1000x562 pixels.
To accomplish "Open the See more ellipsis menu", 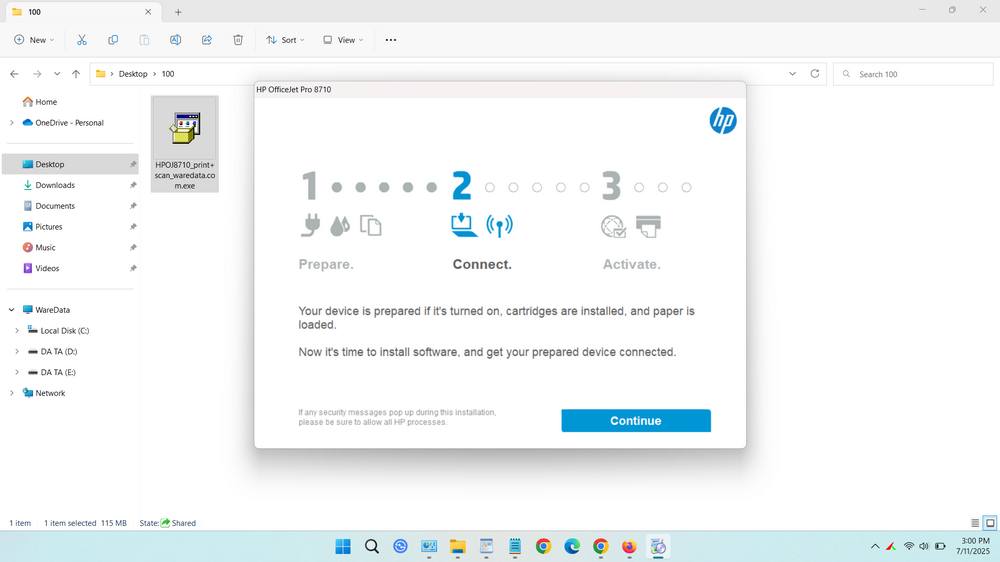I will 391,40.
